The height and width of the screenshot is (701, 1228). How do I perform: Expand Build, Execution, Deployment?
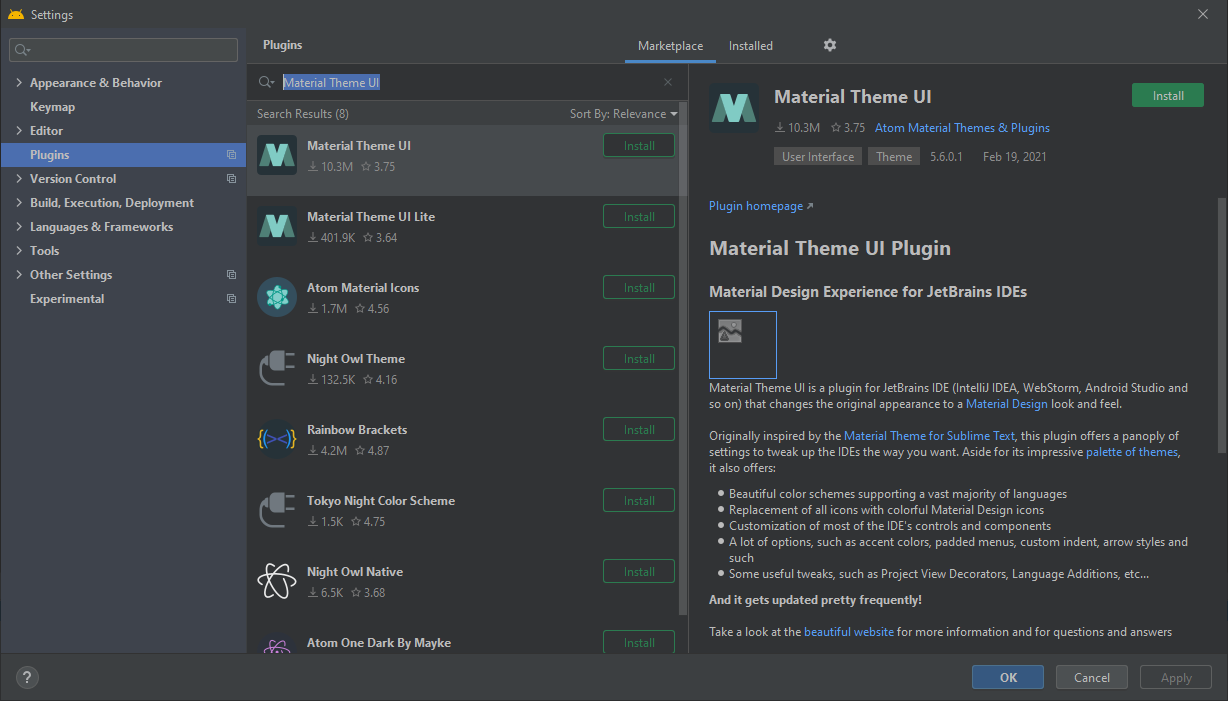point(19,203)
